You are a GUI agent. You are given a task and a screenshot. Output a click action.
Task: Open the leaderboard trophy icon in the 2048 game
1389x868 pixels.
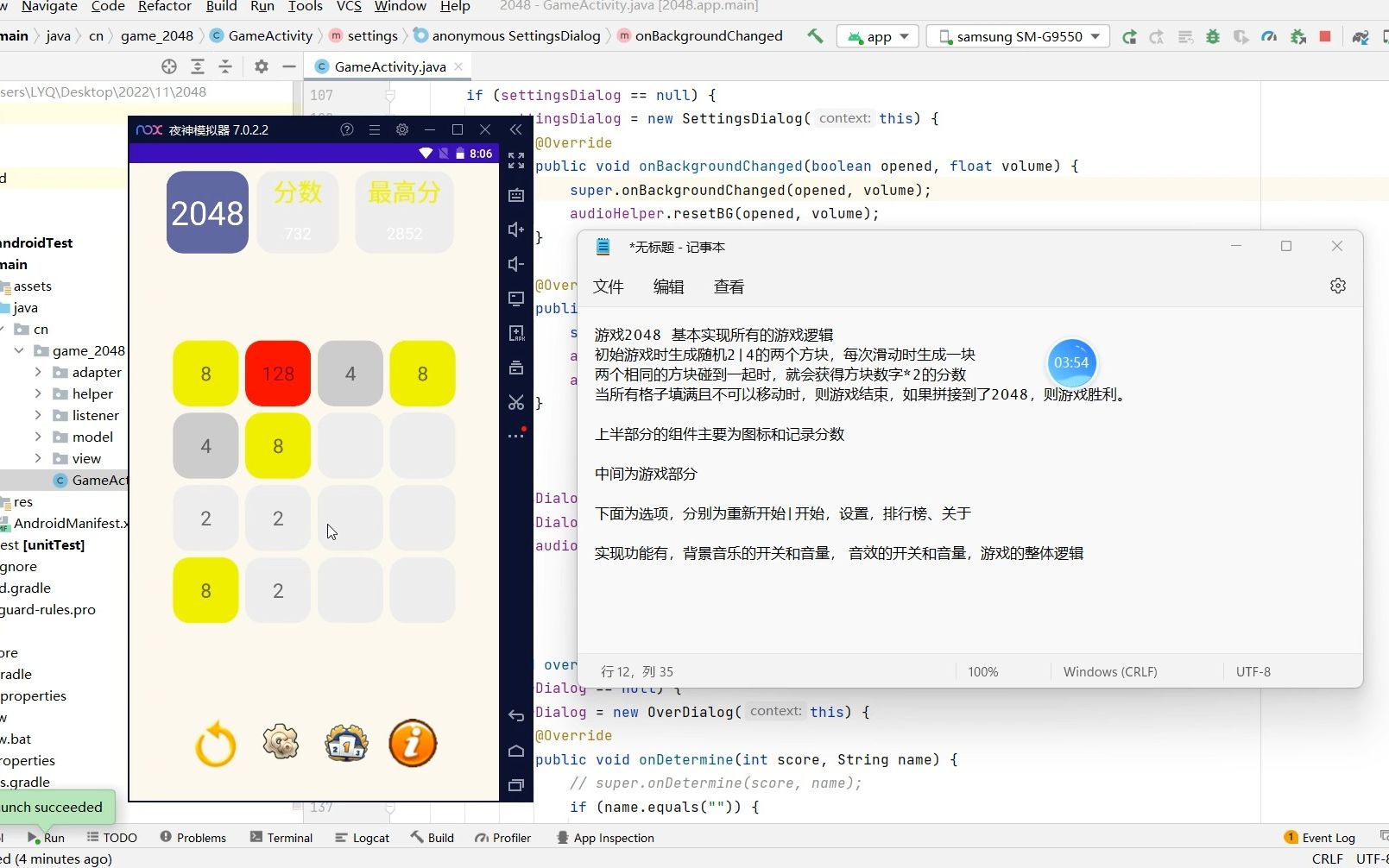pyautogui.click(x=346, y=743)
